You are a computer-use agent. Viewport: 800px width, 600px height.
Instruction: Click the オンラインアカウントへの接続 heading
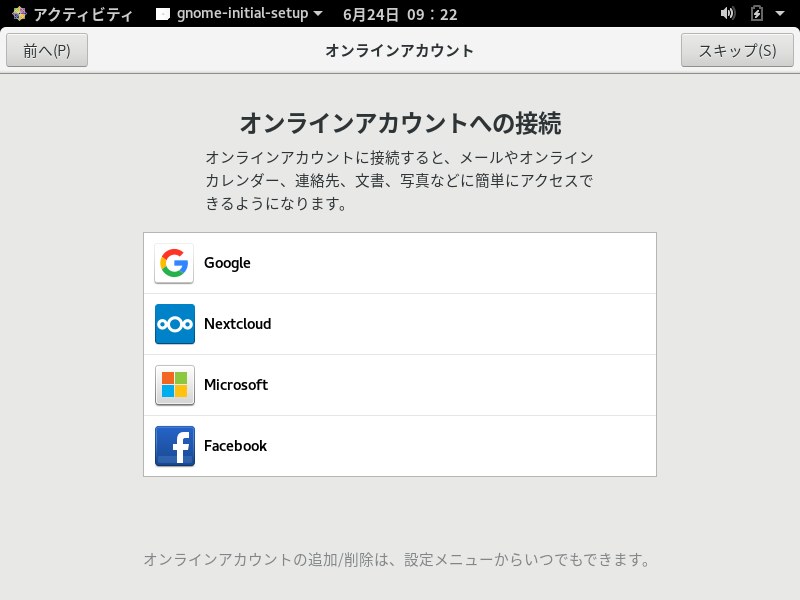click(399, 122)
